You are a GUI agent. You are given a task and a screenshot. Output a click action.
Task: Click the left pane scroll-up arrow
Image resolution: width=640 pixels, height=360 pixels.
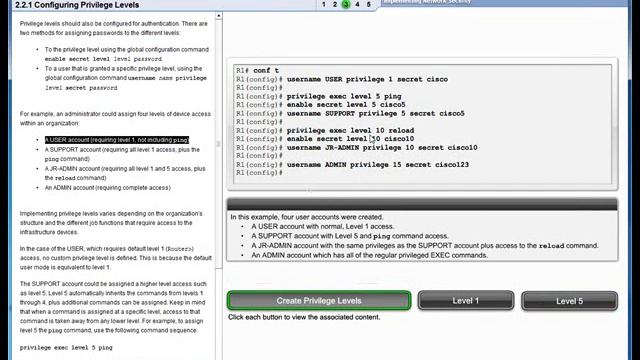pyautogui.click(x=219, y=16)
